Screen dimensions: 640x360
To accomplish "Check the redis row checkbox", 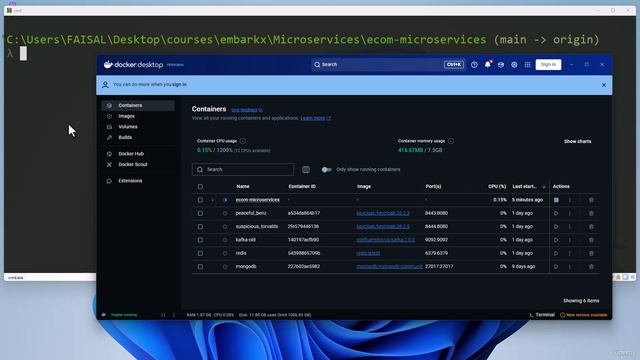I will pyautogui.click(x=200, y=253).
